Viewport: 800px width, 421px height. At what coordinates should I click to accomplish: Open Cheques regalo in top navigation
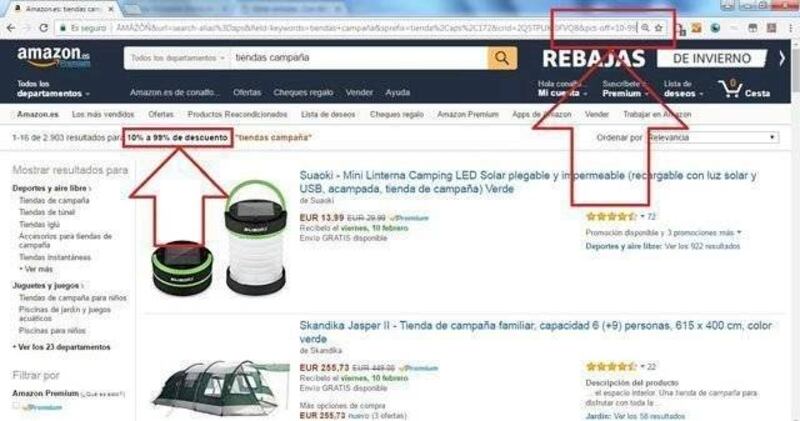pyautogui.click(x=303, y=92)
